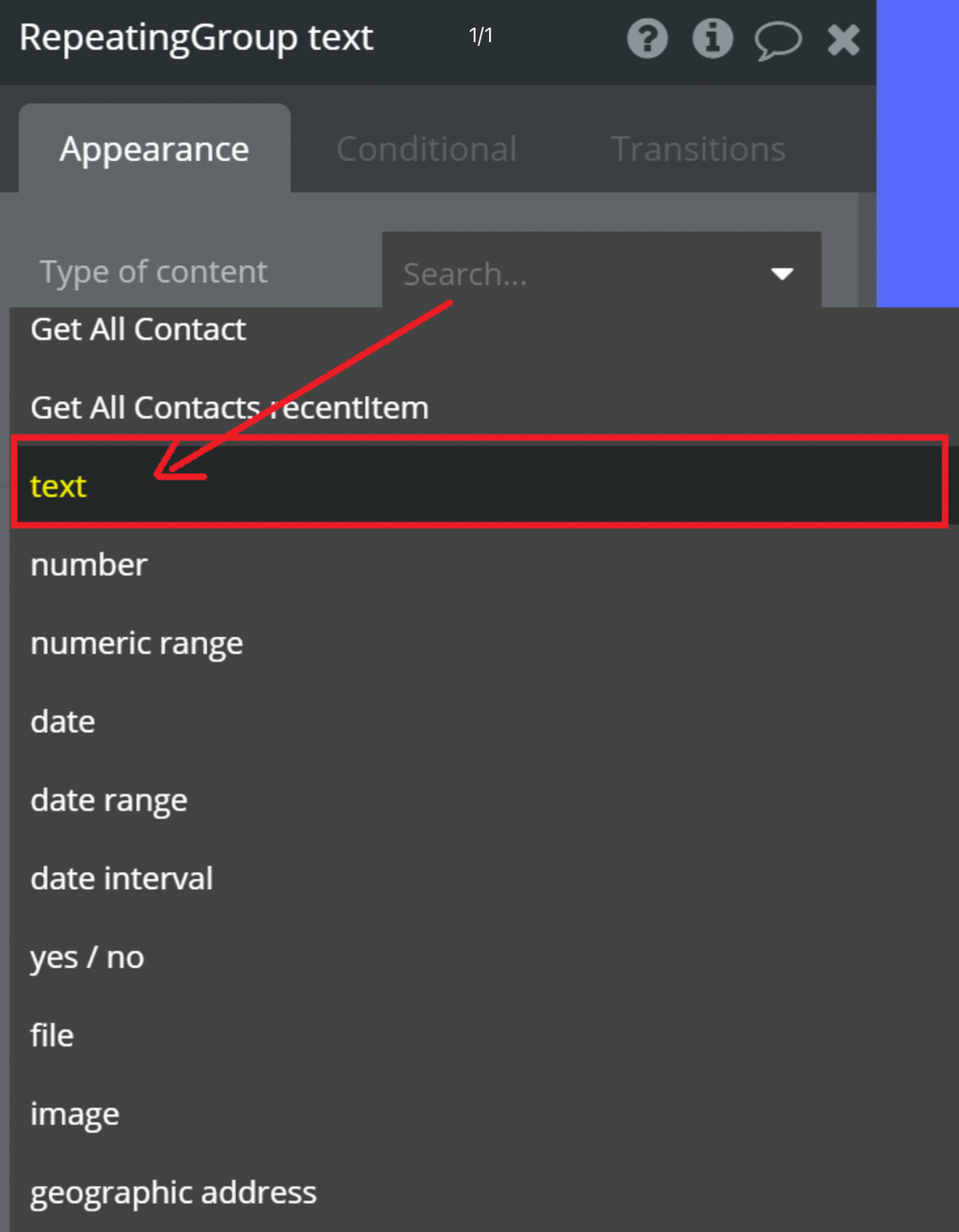The height and width of the screenshot is (1232, 959).
Task: Pick date interval from dropdown
Action: point(122,879)
